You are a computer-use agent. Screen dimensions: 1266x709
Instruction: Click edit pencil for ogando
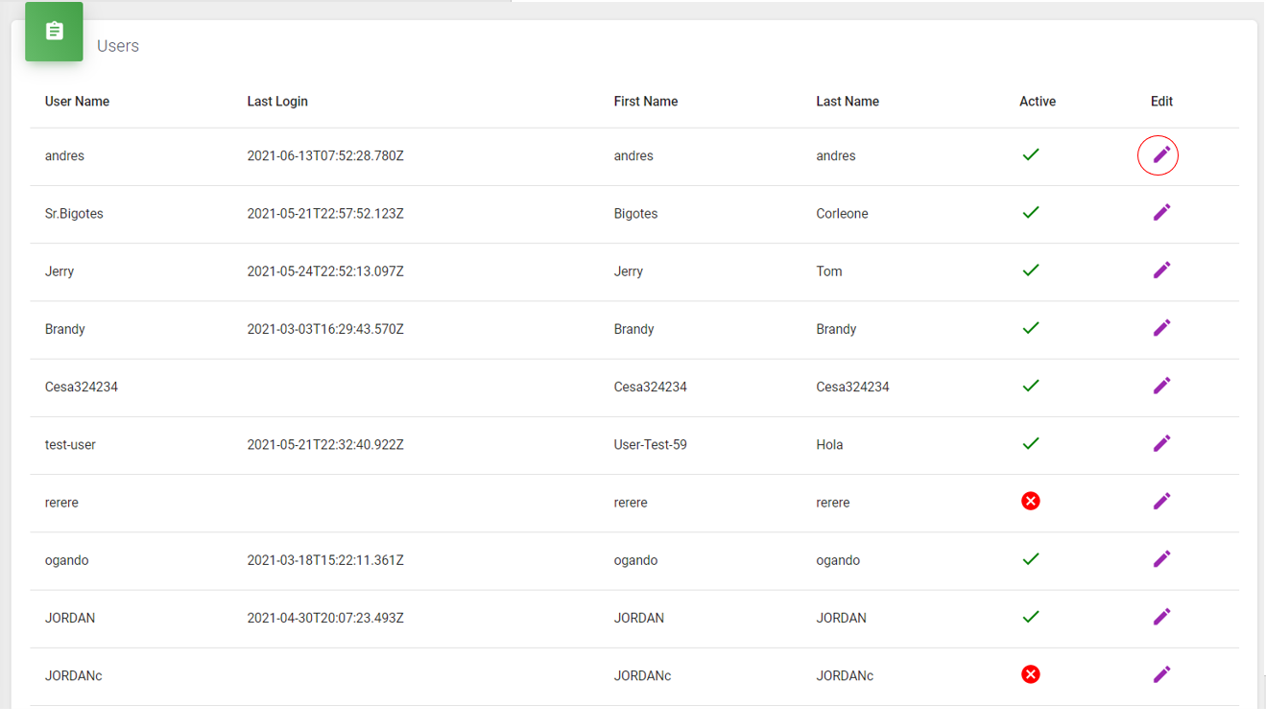pyautogui.click(x=1160, y=559)
